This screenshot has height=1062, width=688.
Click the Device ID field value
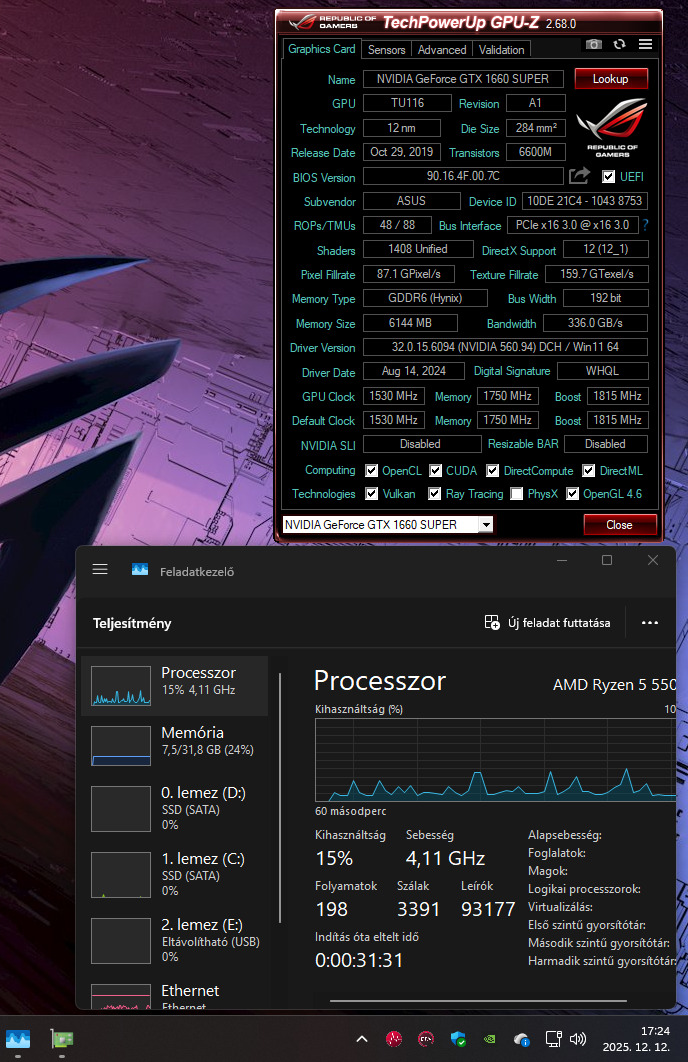click(x=584, y=201)
